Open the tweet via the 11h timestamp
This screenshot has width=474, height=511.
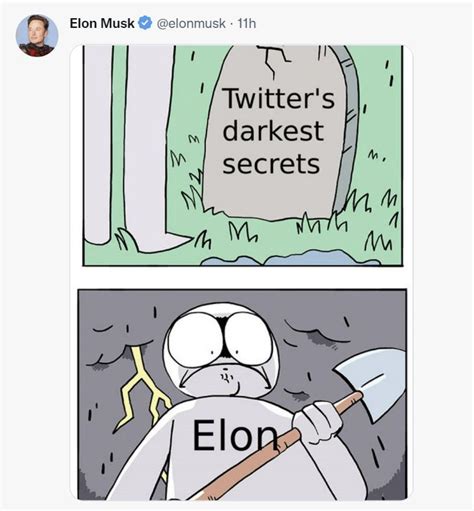click(x=246, y=24)
